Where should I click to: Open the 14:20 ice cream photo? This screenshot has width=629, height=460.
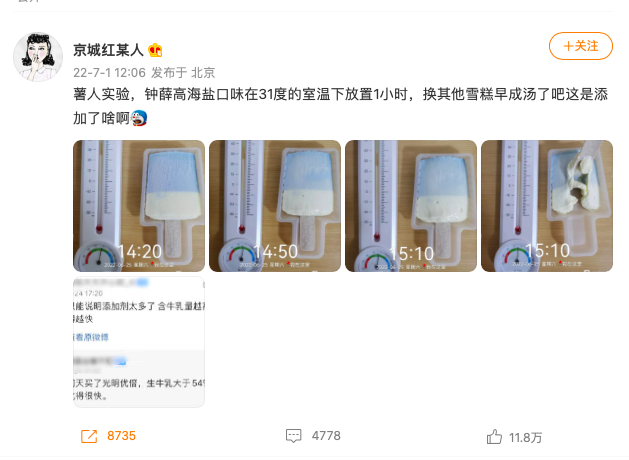pyautogui.click(x=139, y=206)
